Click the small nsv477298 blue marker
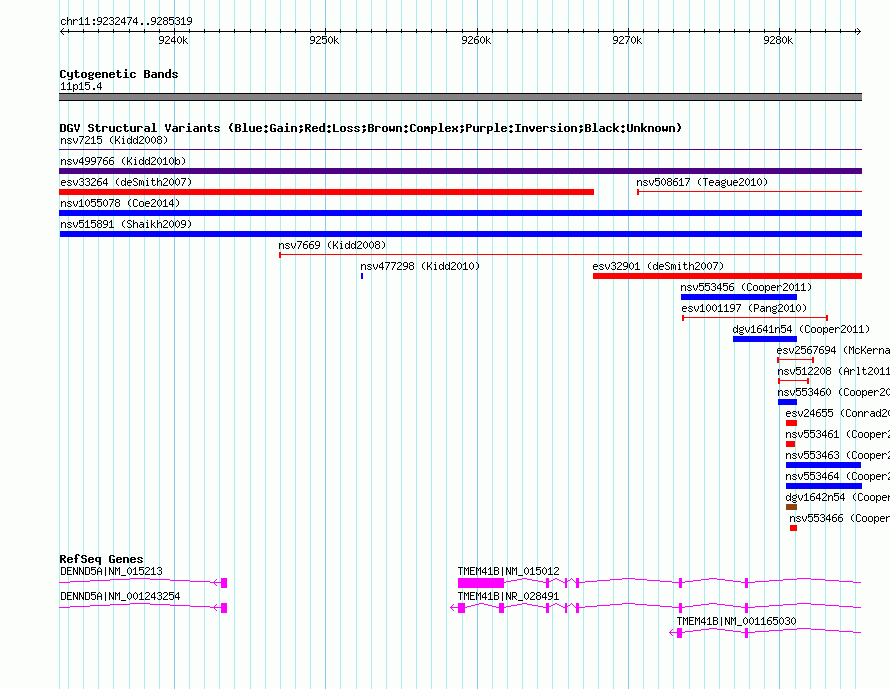This screenshot has width=890, height=689. point(362,276)
